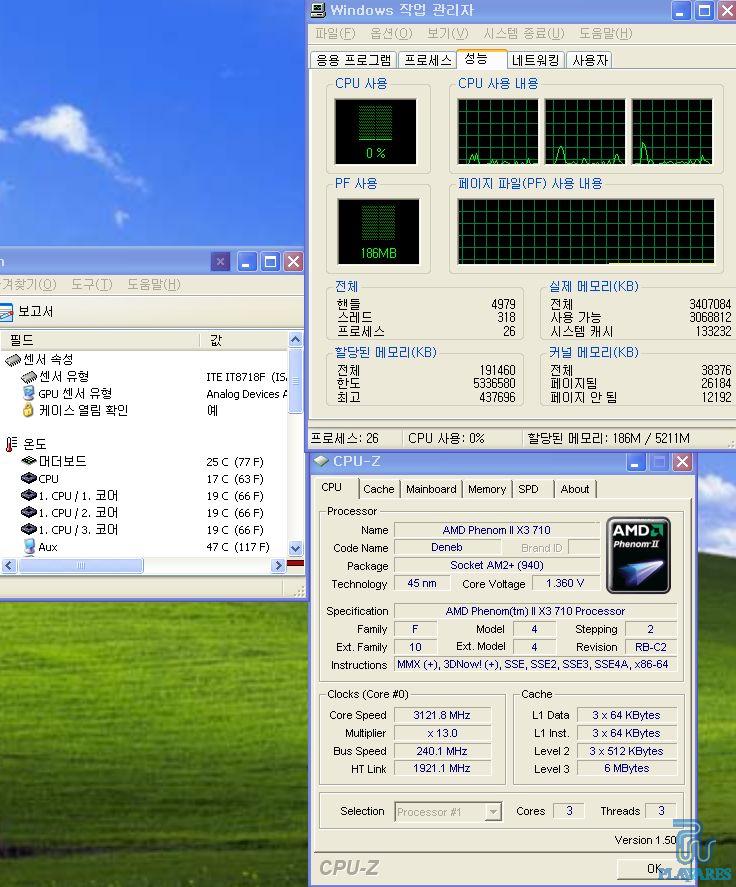Open the 도움말(H) menu in sensor window

153,285
